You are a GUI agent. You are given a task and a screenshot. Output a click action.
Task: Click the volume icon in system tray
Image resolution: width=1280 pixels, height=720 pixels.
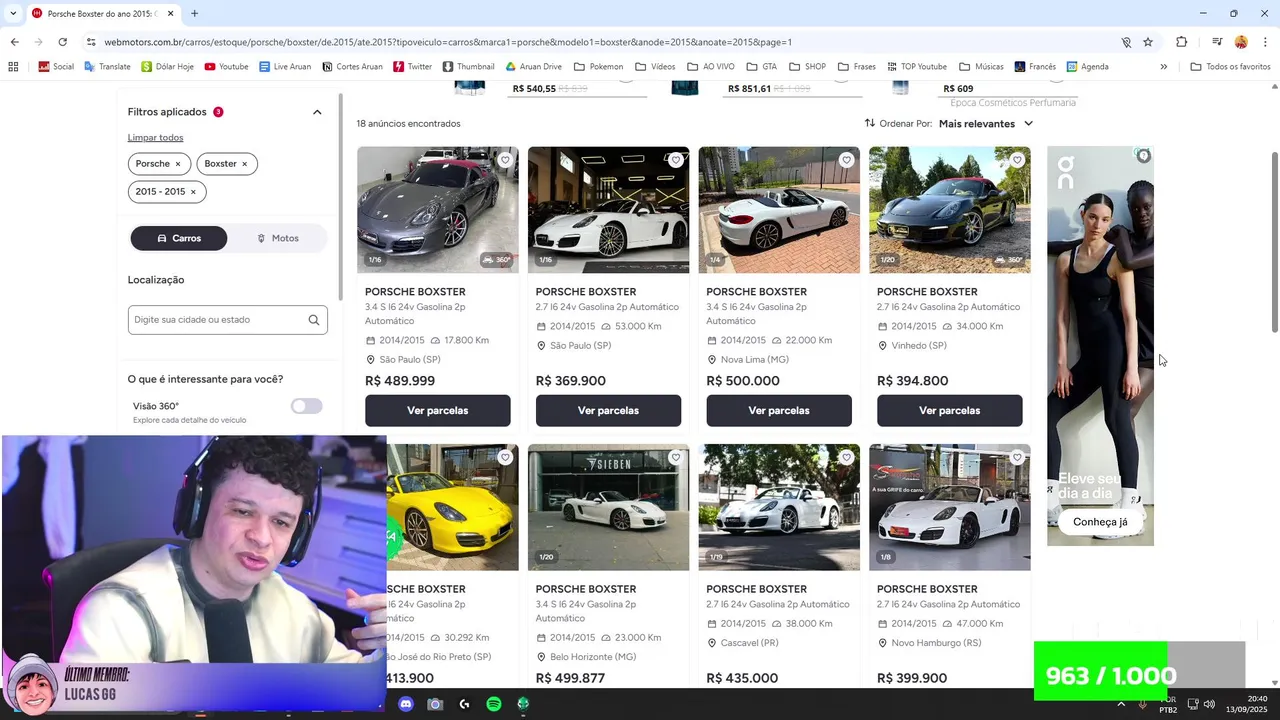coord(1209,704)
